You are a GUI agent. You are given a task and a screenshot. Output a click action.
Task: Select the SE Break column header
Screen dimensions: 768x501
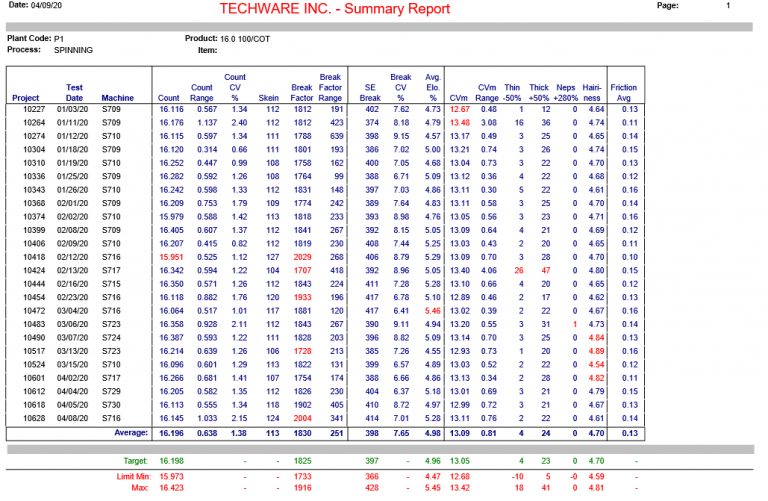(x=370, y=93)
